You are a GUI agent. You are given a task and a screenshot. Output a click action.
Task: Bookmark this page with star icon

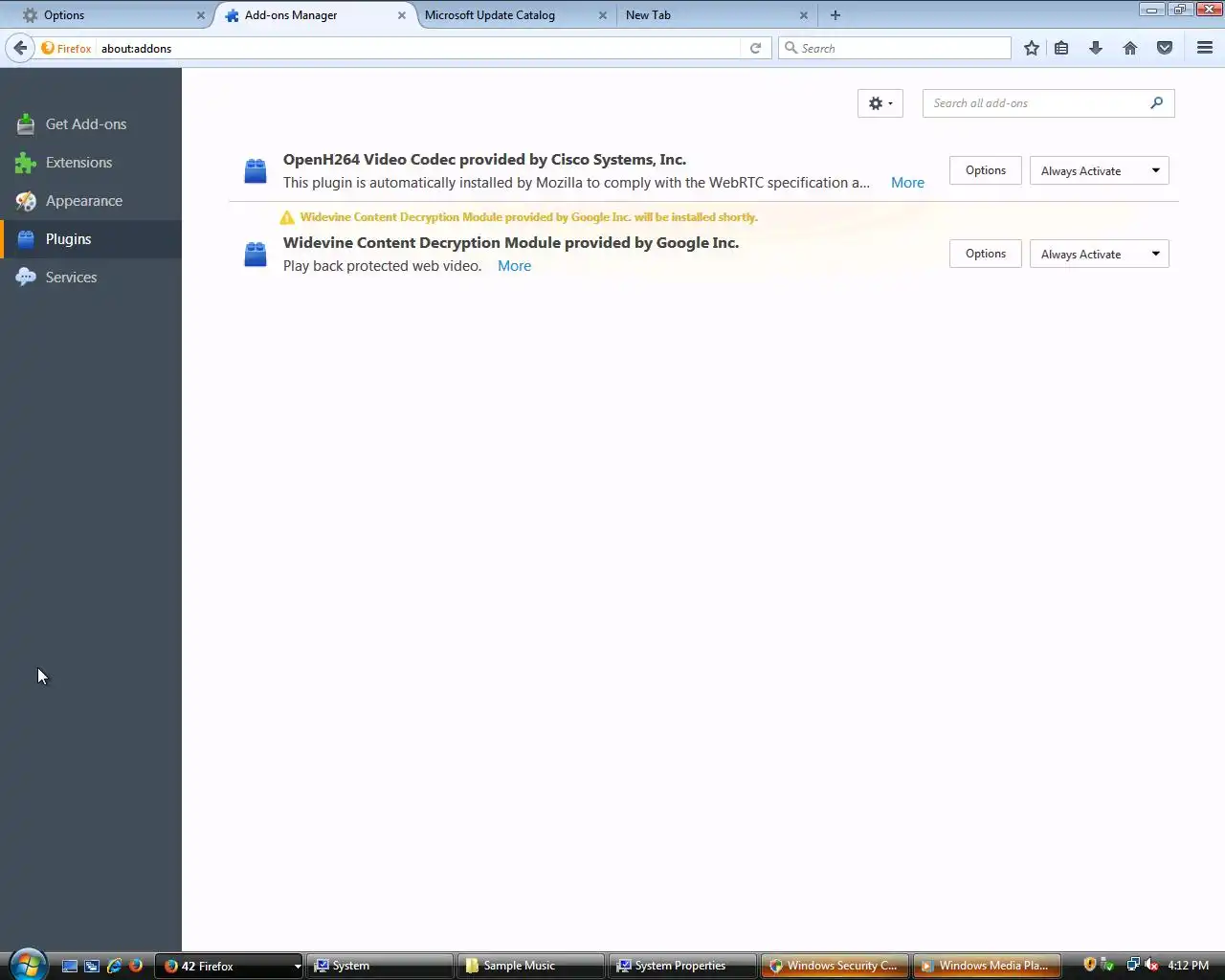[1032, 48]
